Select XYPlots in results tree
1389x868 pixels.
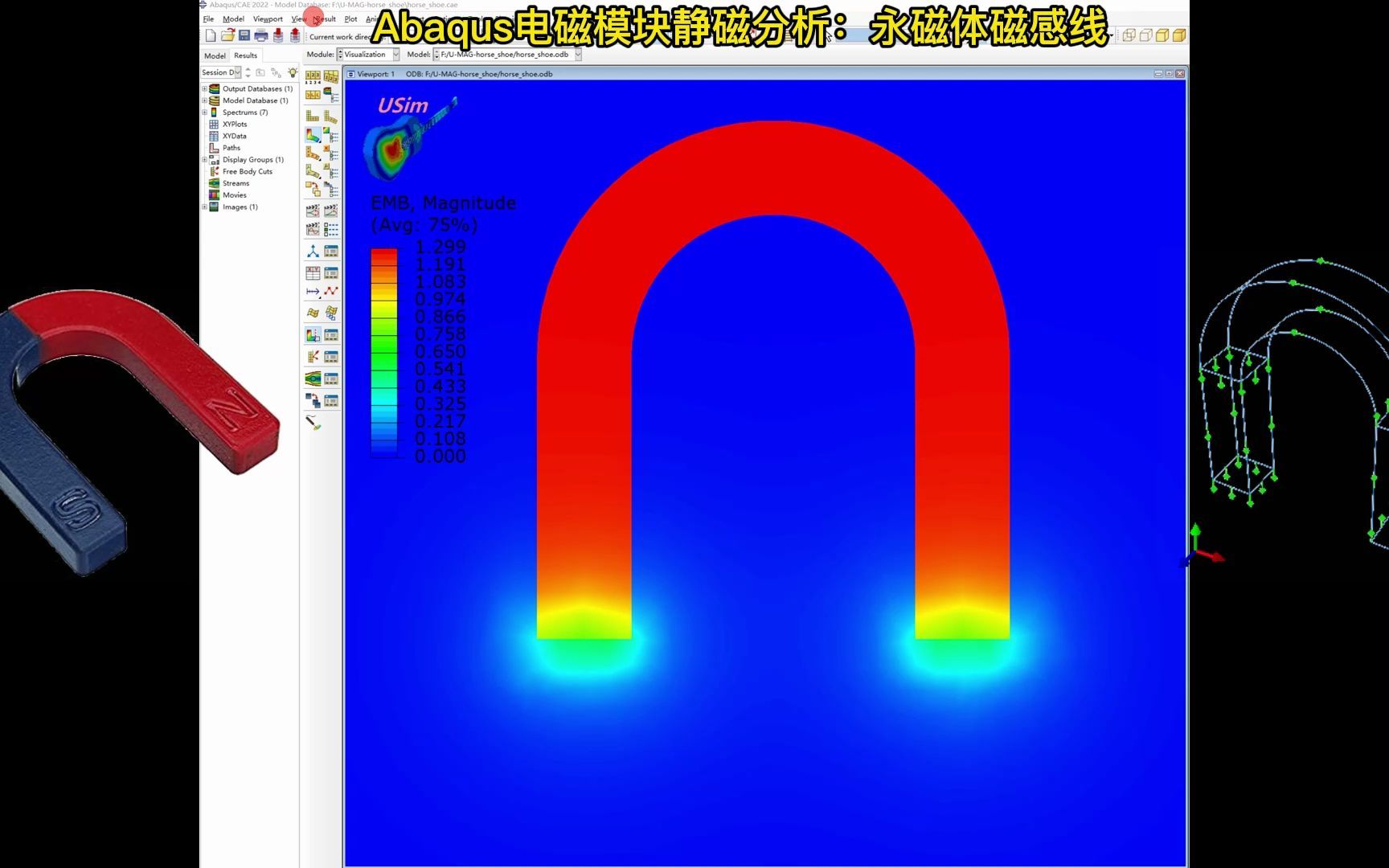coord(235,124)
